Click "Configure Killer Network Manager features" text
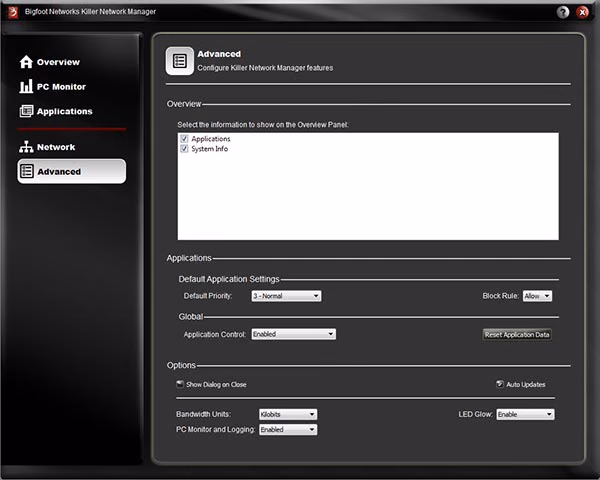 265,68
